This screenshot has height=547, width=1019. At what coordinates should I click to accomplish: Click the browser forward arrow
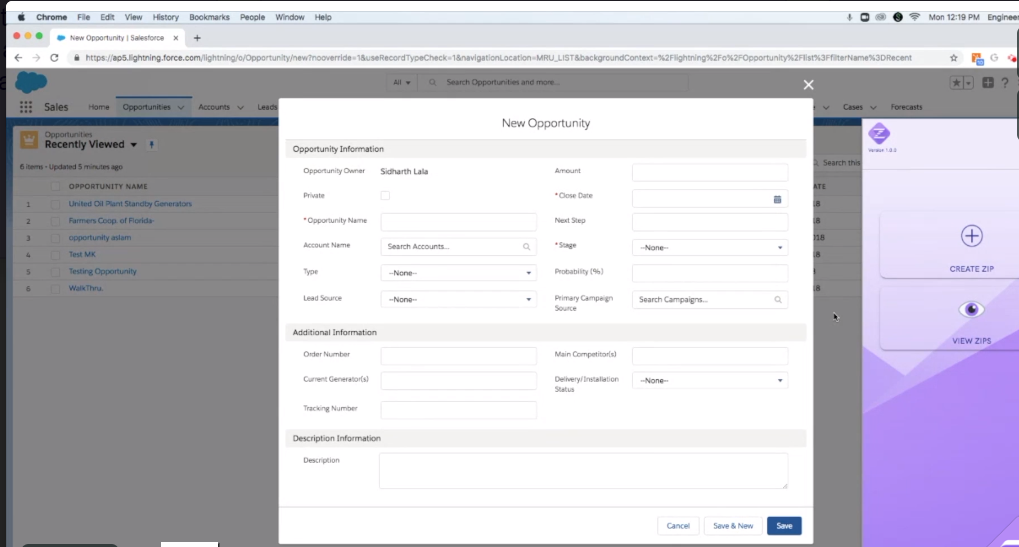36,58
